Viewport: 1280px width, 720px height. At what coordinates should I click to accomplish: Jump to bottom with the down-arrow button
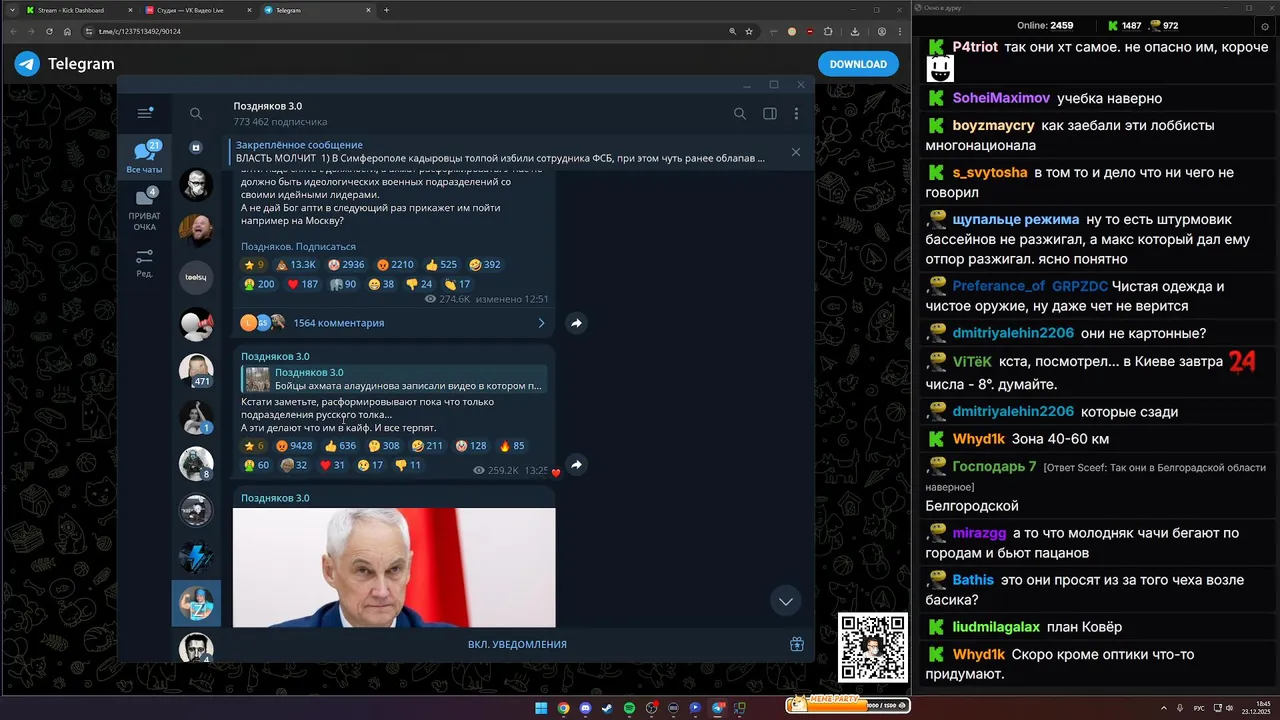[x=786, y=600]
